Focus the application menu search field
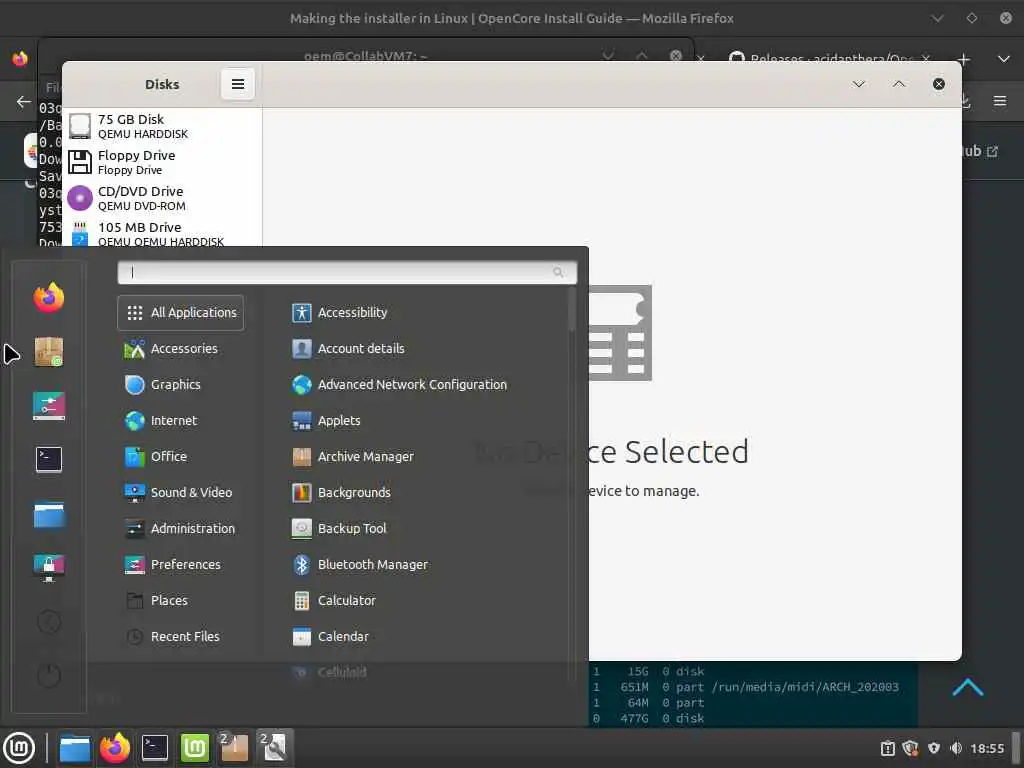 (347, 272)
